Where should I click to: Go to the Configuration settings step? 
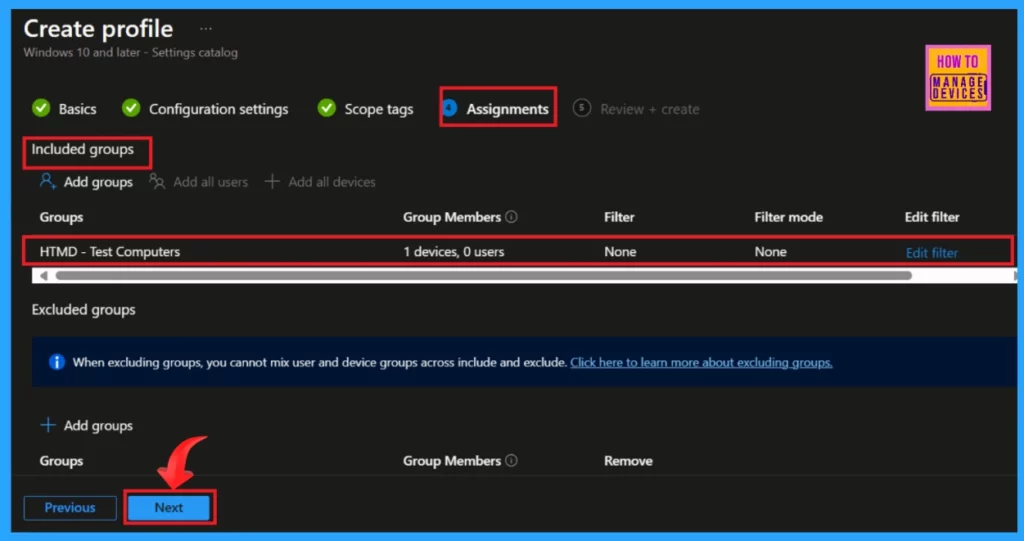205,108
